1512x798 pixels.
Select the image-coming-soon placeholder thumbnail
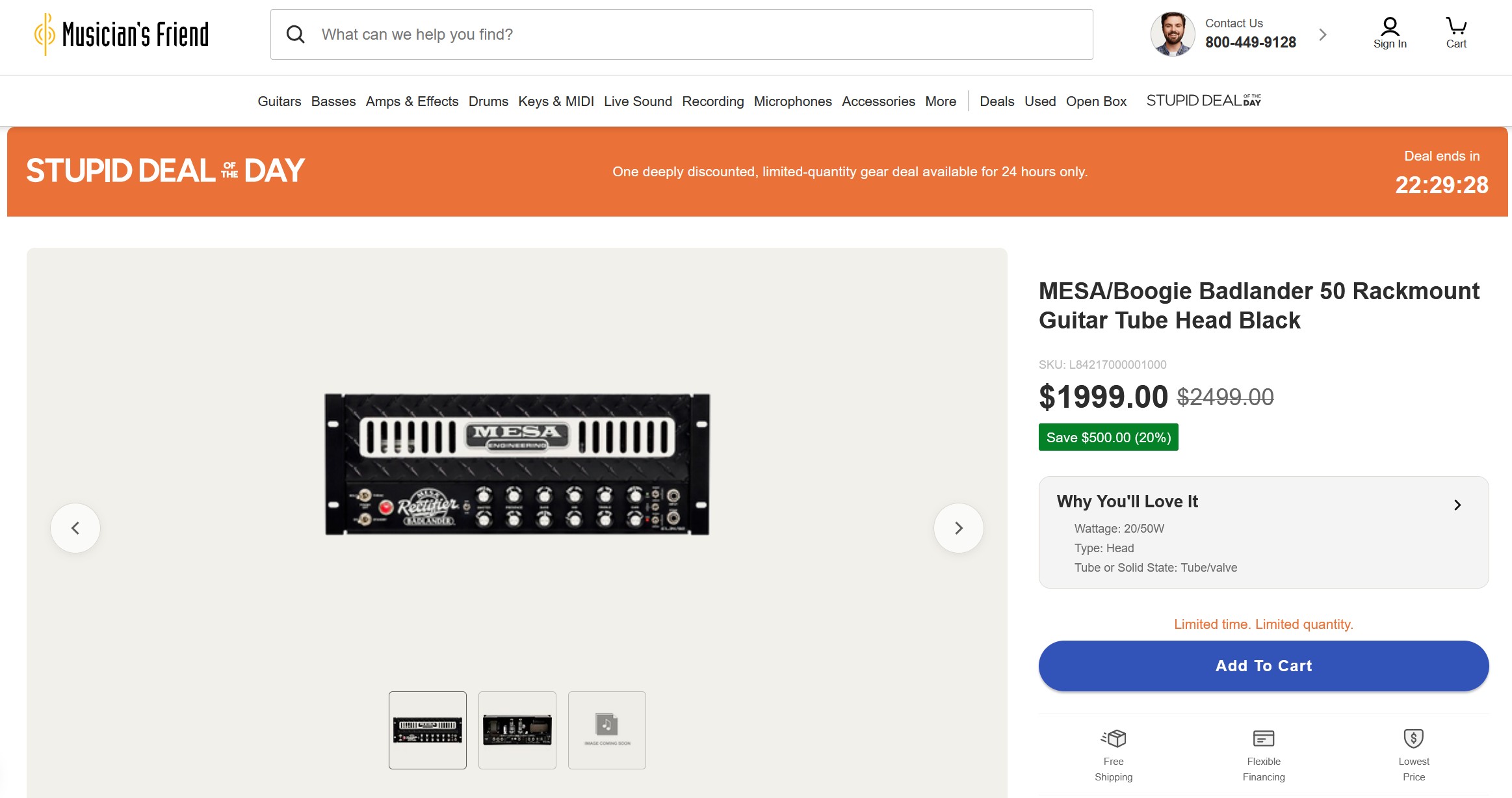pyautogui.click(x=607, y=730)
